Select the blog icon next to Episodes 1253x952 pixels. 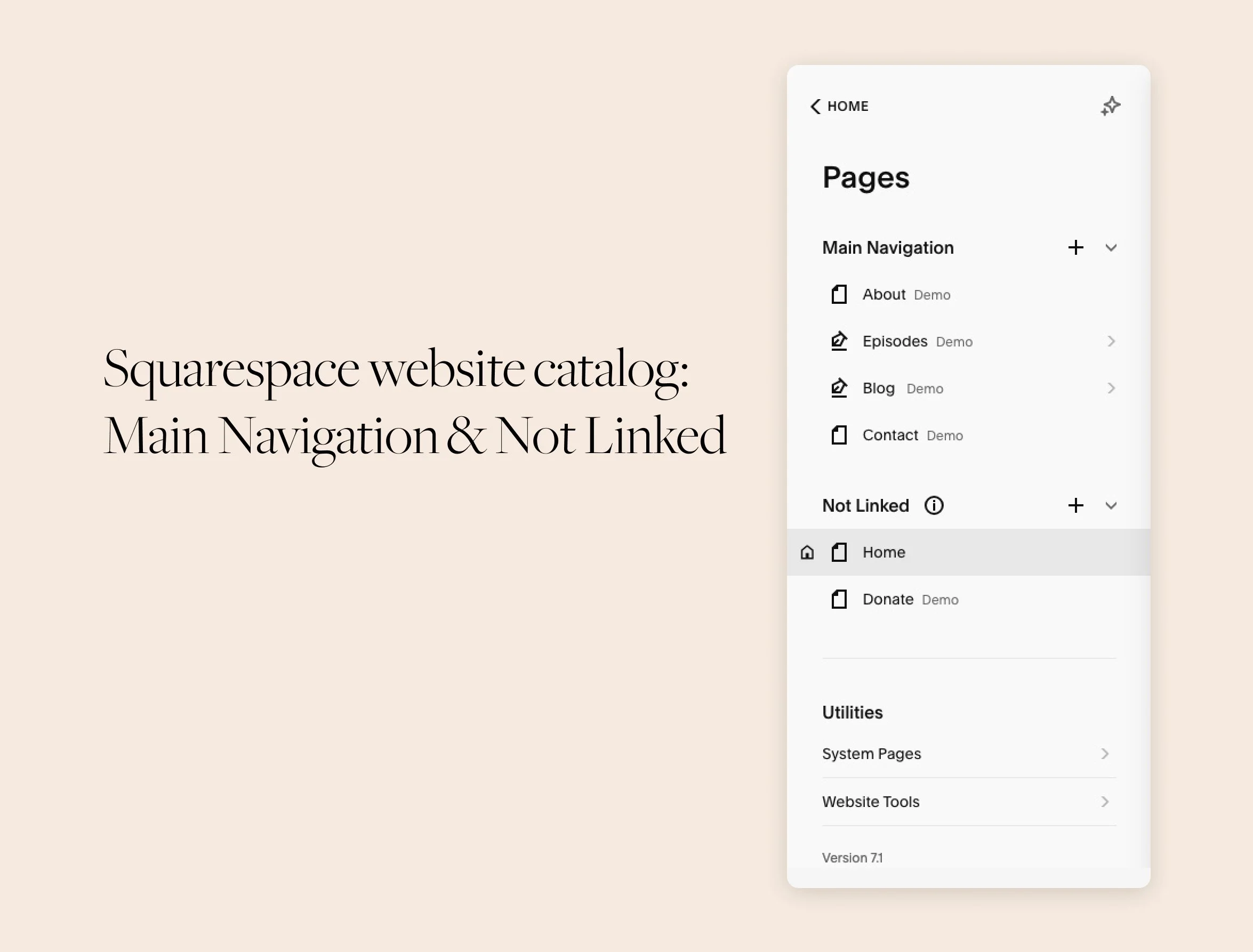[x=839, y=341]
